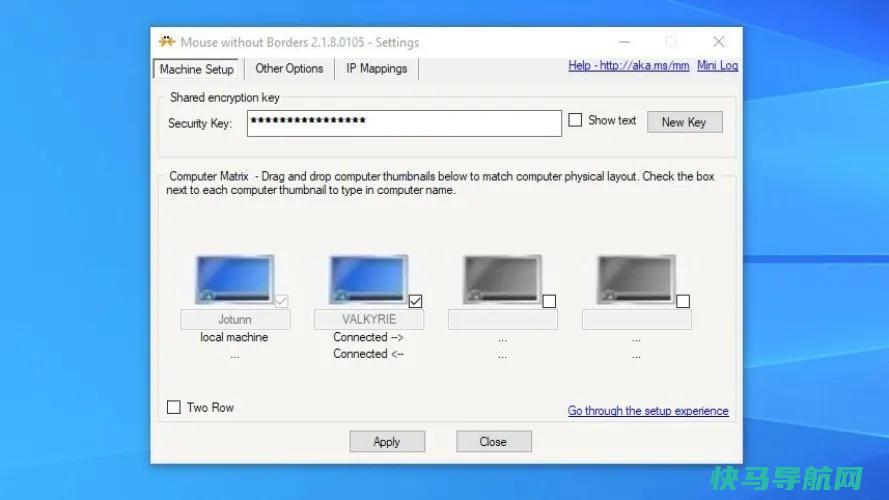Open the Mini Log link

717,66
